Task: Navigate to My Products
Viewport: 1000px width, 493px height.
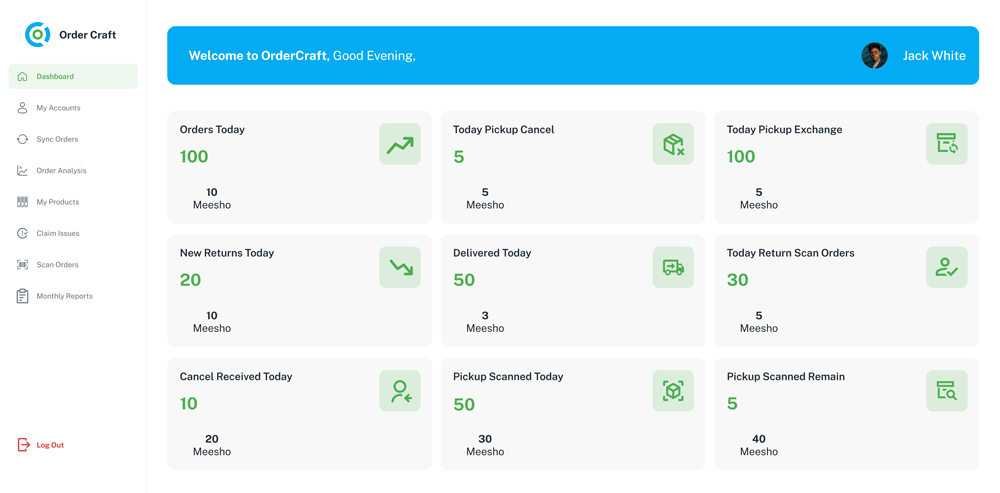Action: (x=57, y=202)
